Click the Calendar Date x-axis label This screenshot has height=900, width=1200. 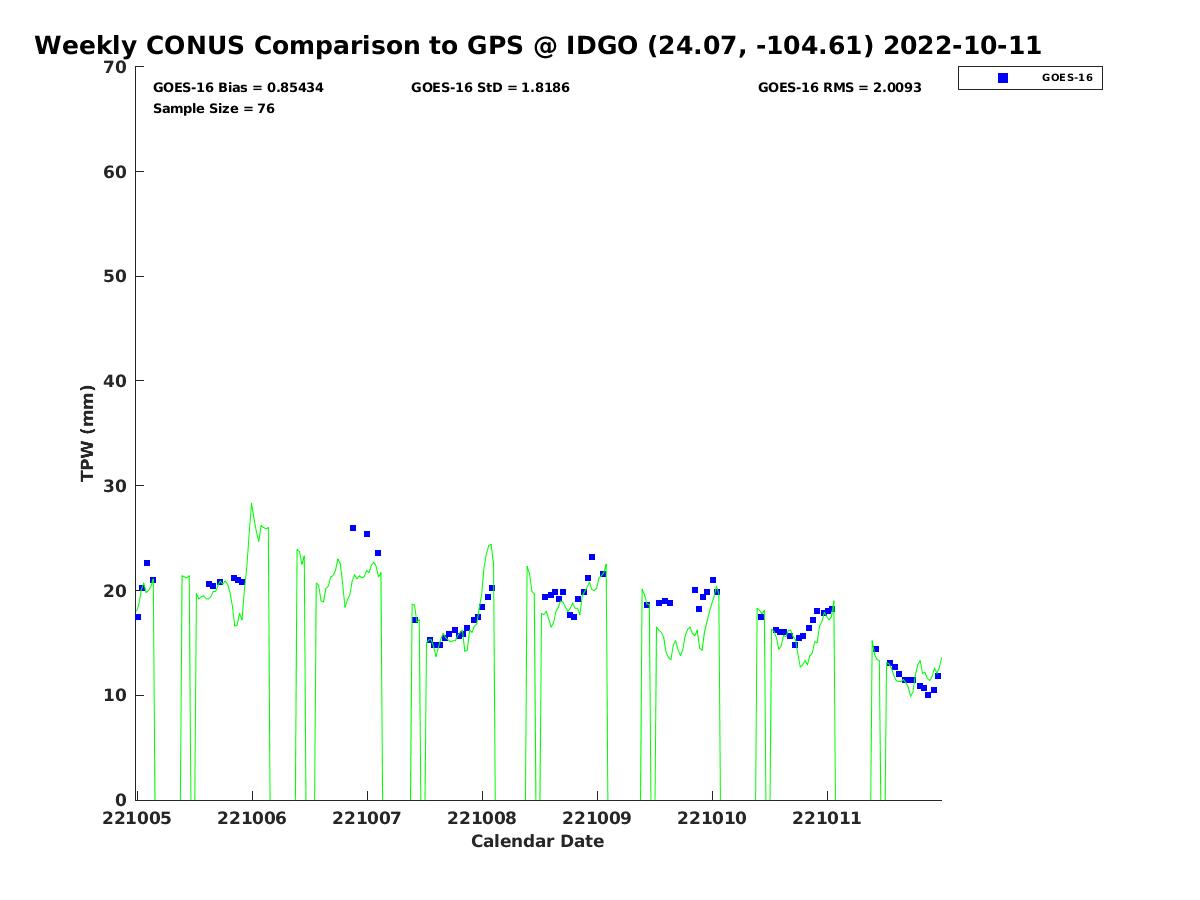(x=538, y=841)
